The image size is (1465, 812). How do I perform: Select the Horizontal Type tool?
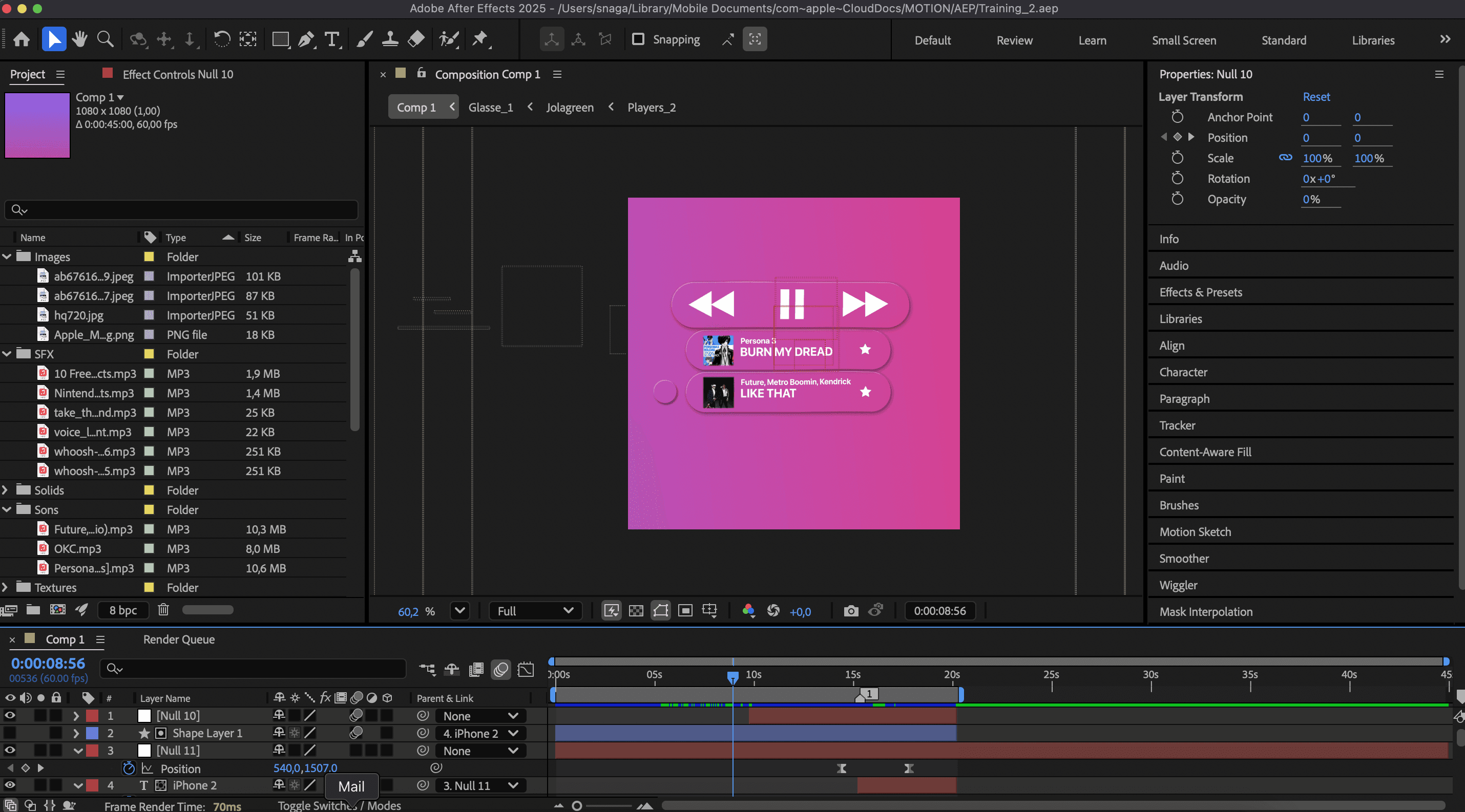[x=332, y=39]
